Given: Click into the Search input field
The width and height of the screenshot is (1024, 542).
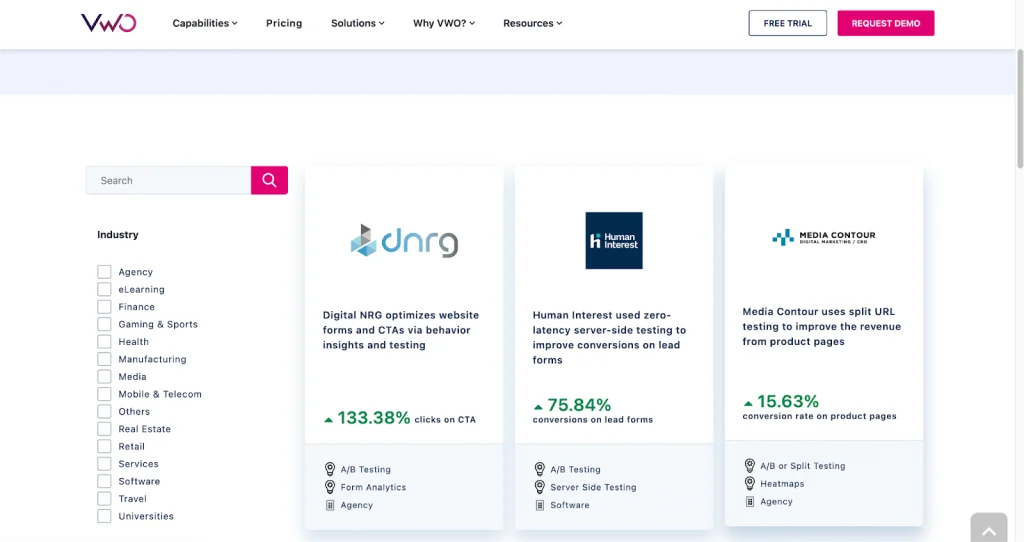Looking at the screenshot, I should [168, 180].
